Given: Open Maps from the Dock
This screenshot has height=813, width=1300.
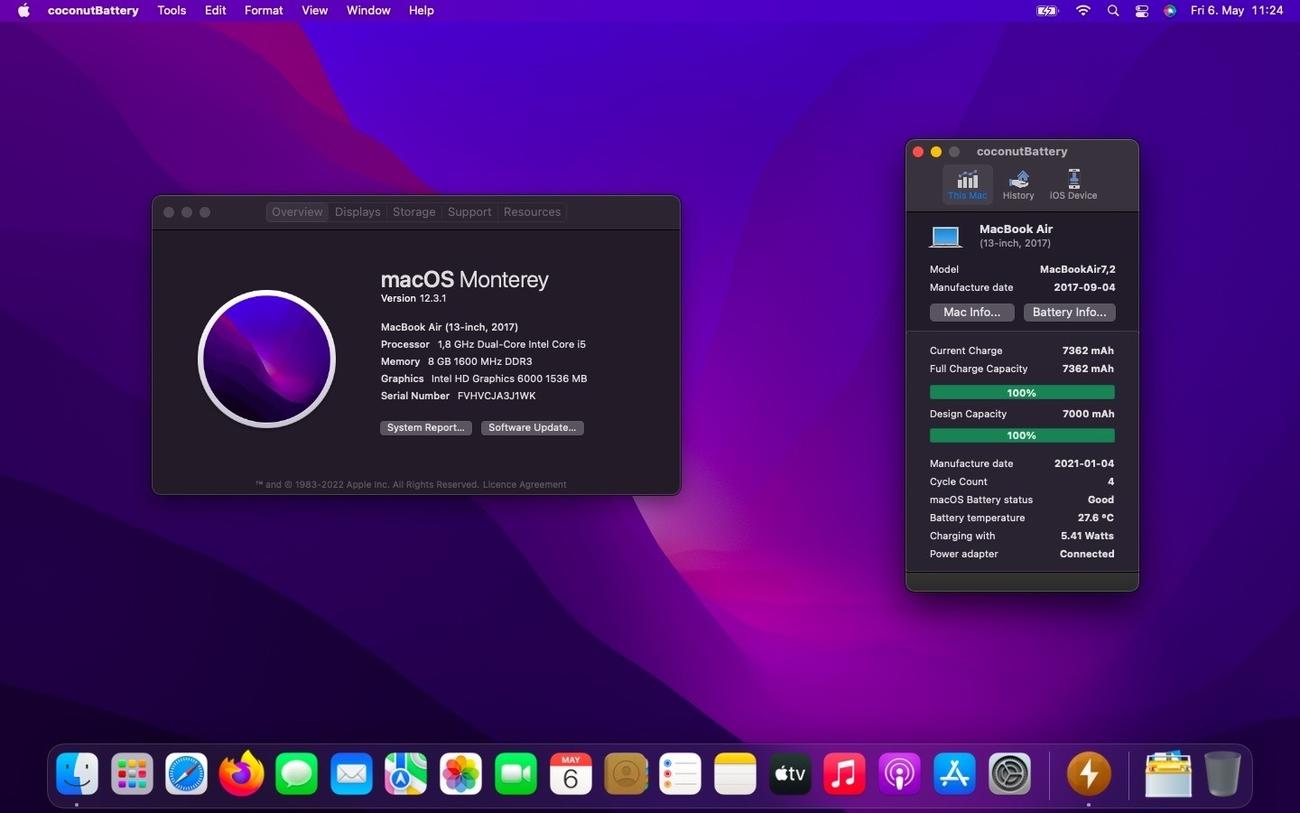Looking at the screenshot, I should click(406, 774).
